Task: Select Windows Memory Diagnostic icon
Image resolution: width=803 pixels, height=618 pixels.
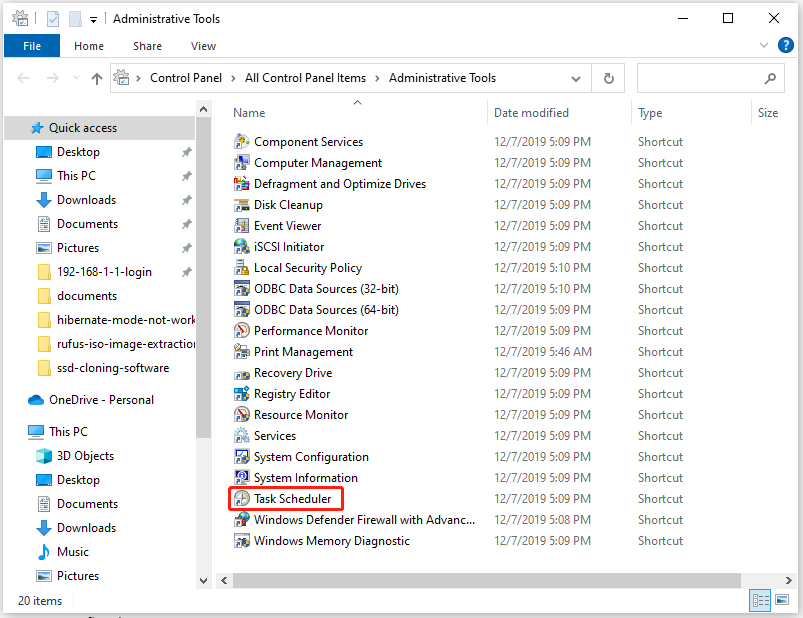Action: pyautogui.click(x=241, y=541)
